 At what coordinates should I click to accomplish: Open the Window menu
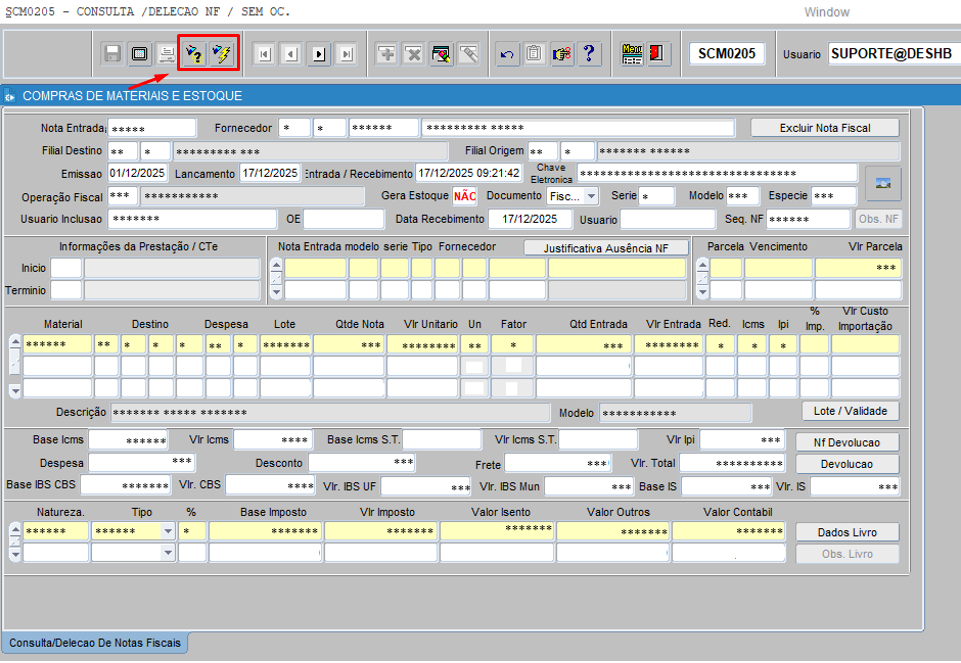pyautogui.click(x=826, y=12)
